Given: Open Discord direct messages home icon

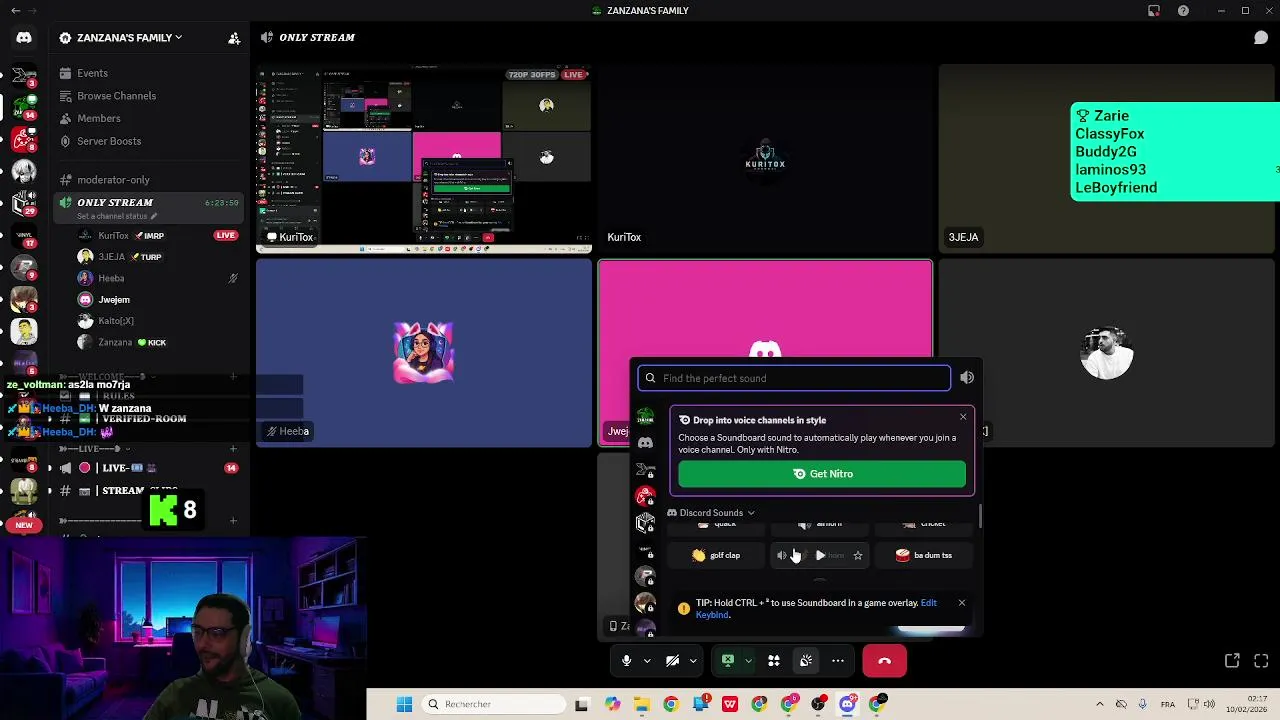Looking at the screenshot, I should (24, 38).
